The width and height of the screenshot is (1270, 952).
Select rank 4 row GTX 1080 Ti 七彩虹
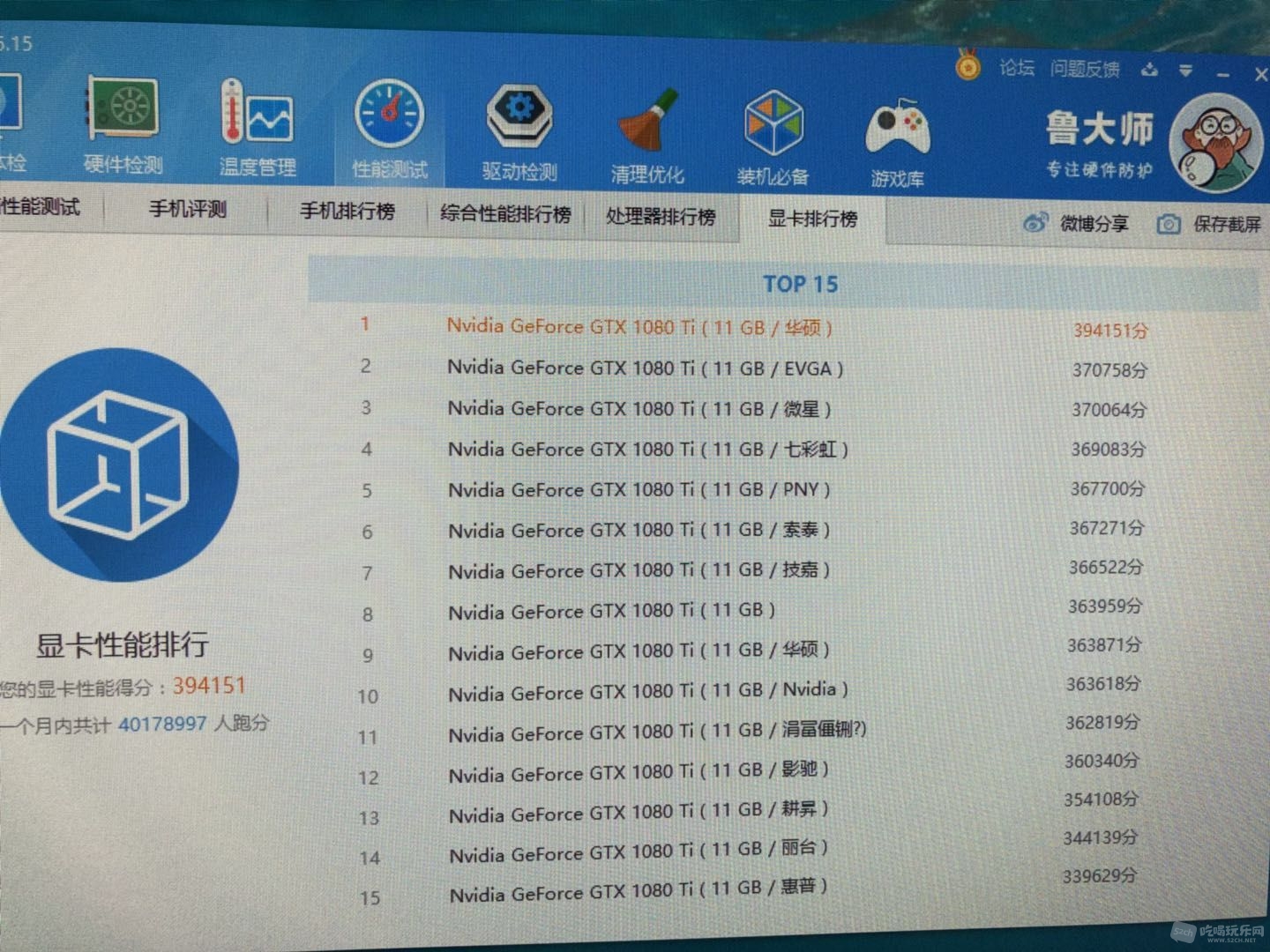tap(755, 450)
